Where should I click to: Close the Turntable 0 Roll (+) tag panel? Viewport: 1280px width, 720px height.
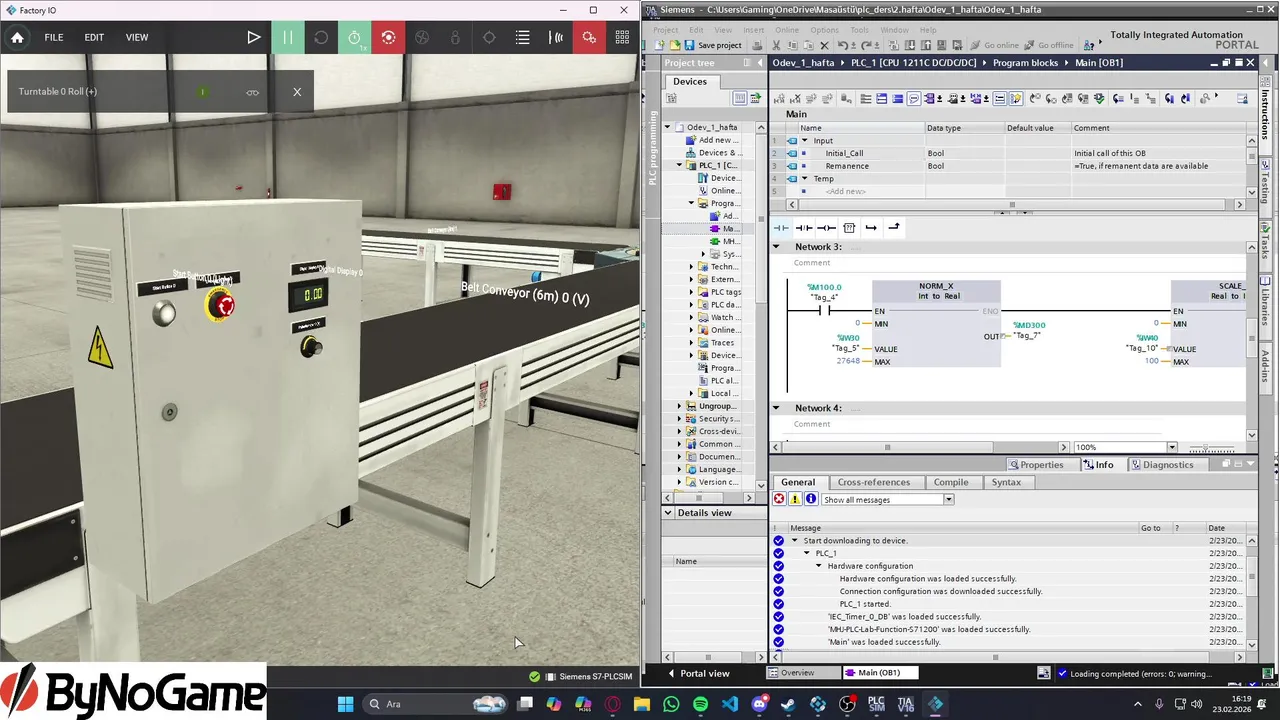click(x=297, y=92)
